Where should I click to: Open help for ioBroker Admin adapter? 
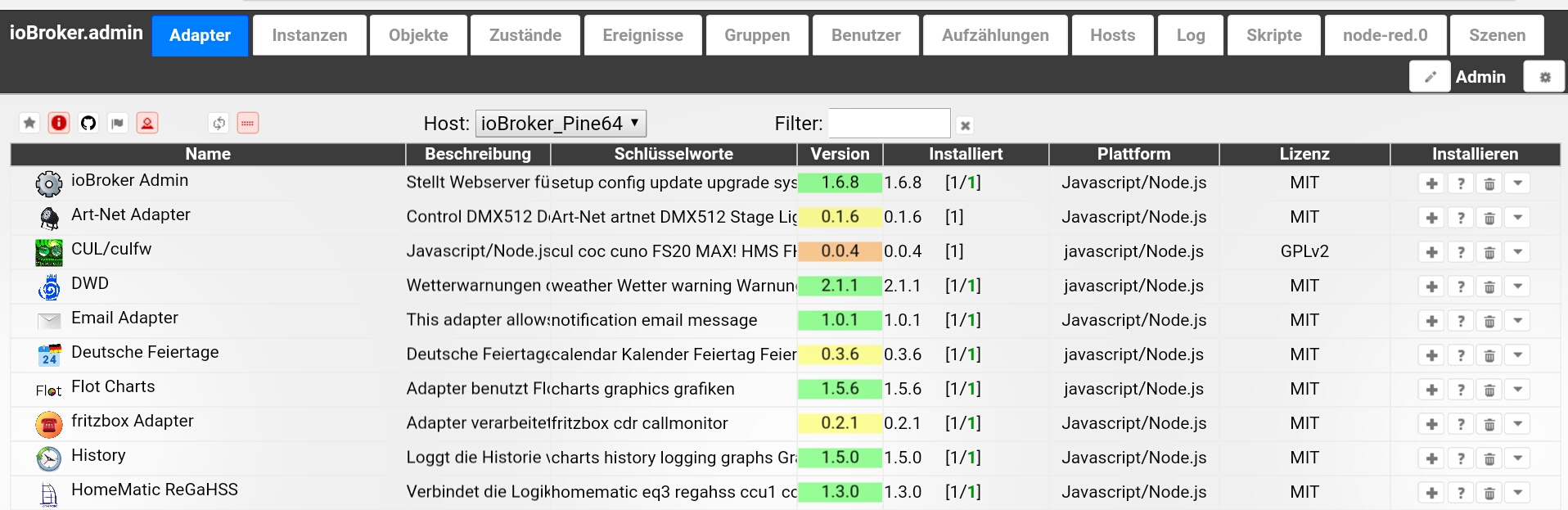(x=1461, y=183)
